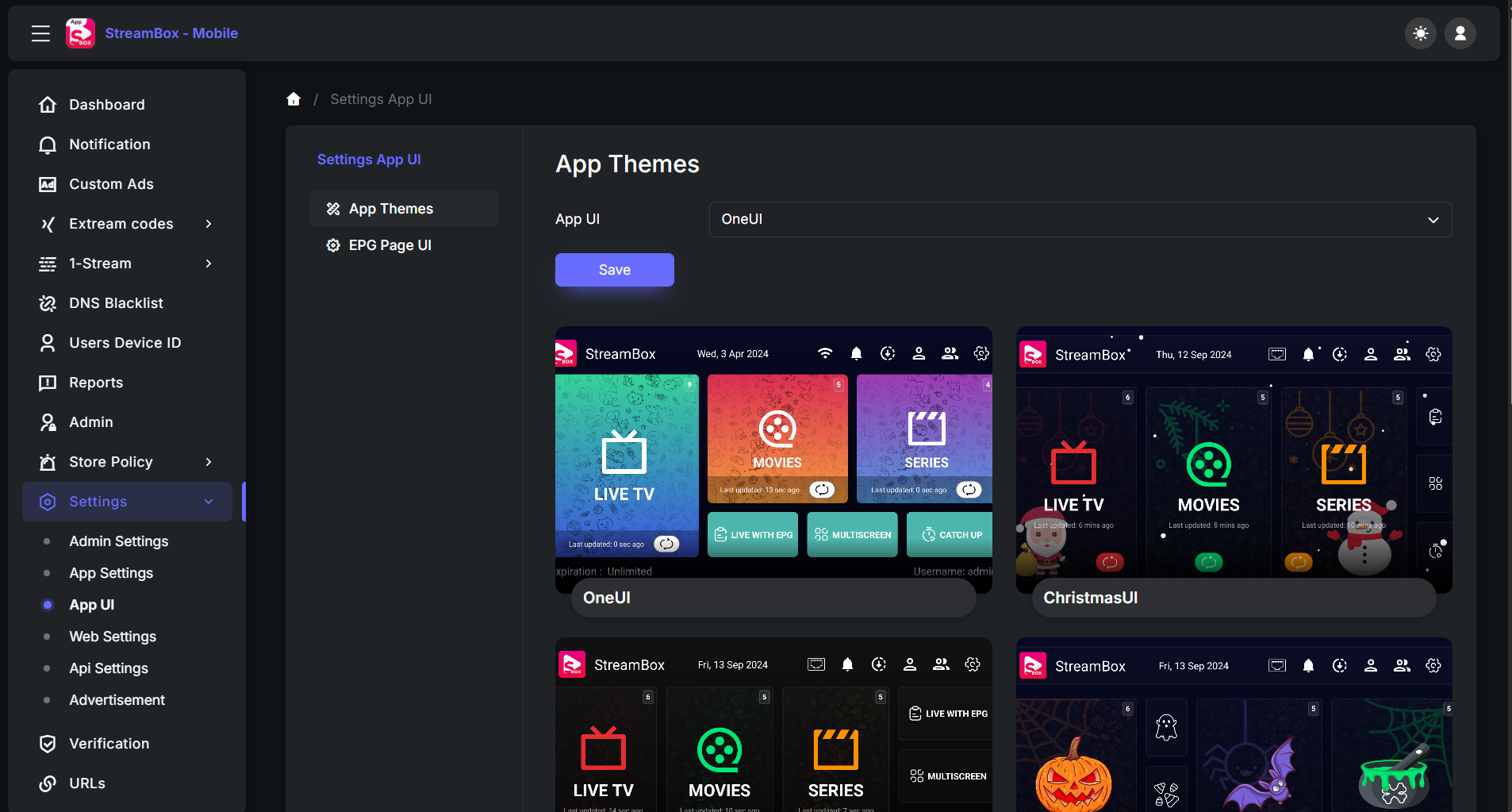Screen dimensions: 1512x812
Task: Click the OneUI label bar
Action: [x=773, y=598]
